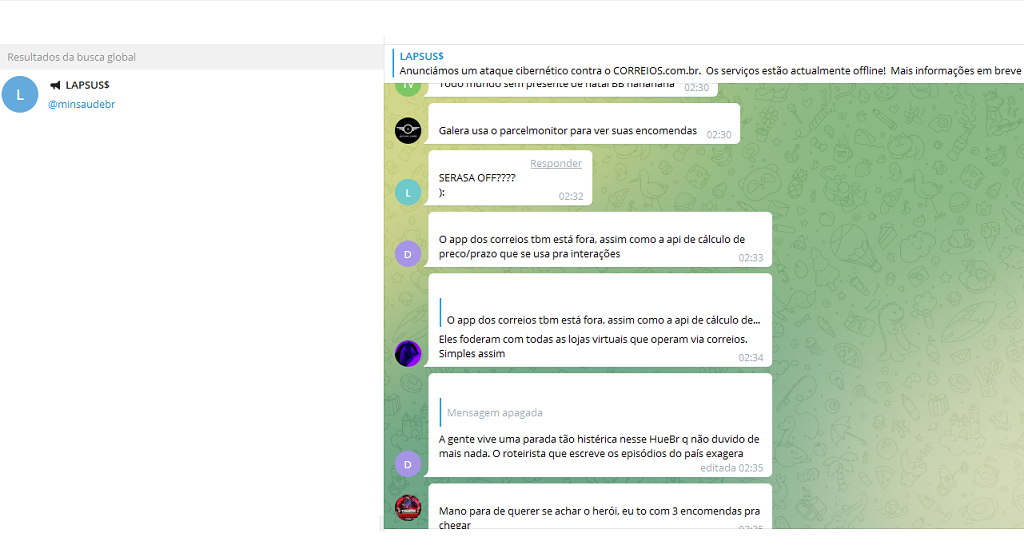Click the 'editada 02:35' timestamp label
The image size is (1024, 545).
[x=731, y=468]
